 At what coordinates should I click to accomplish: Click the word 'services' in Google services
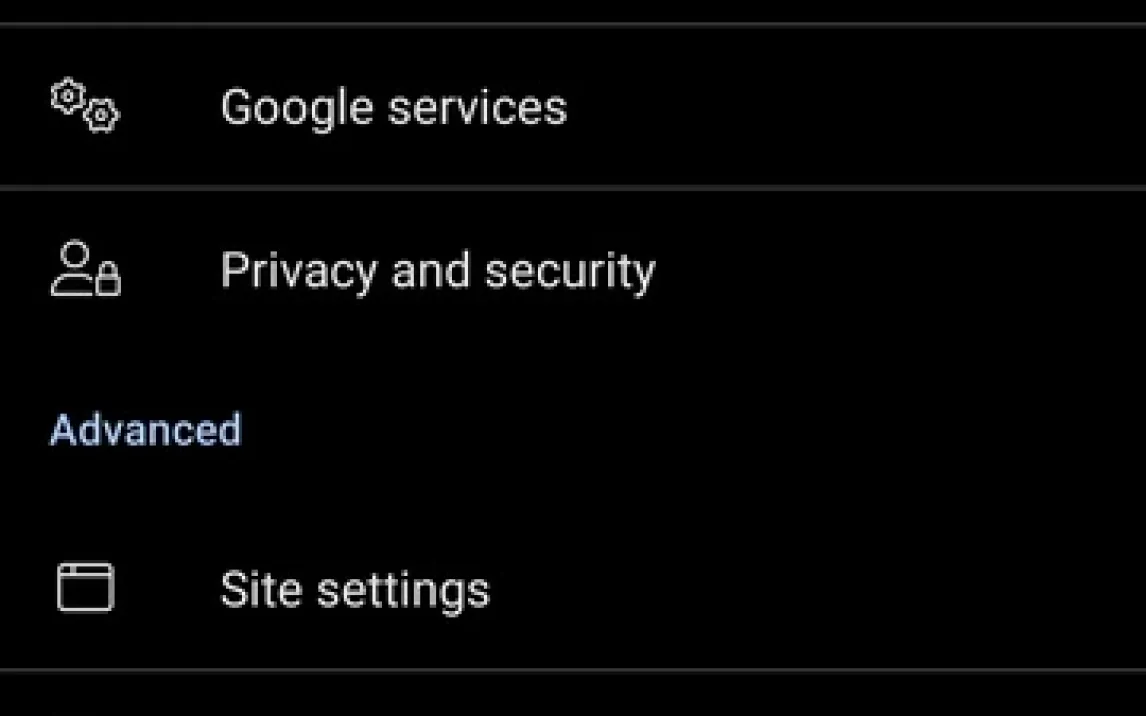pos(477,107)
